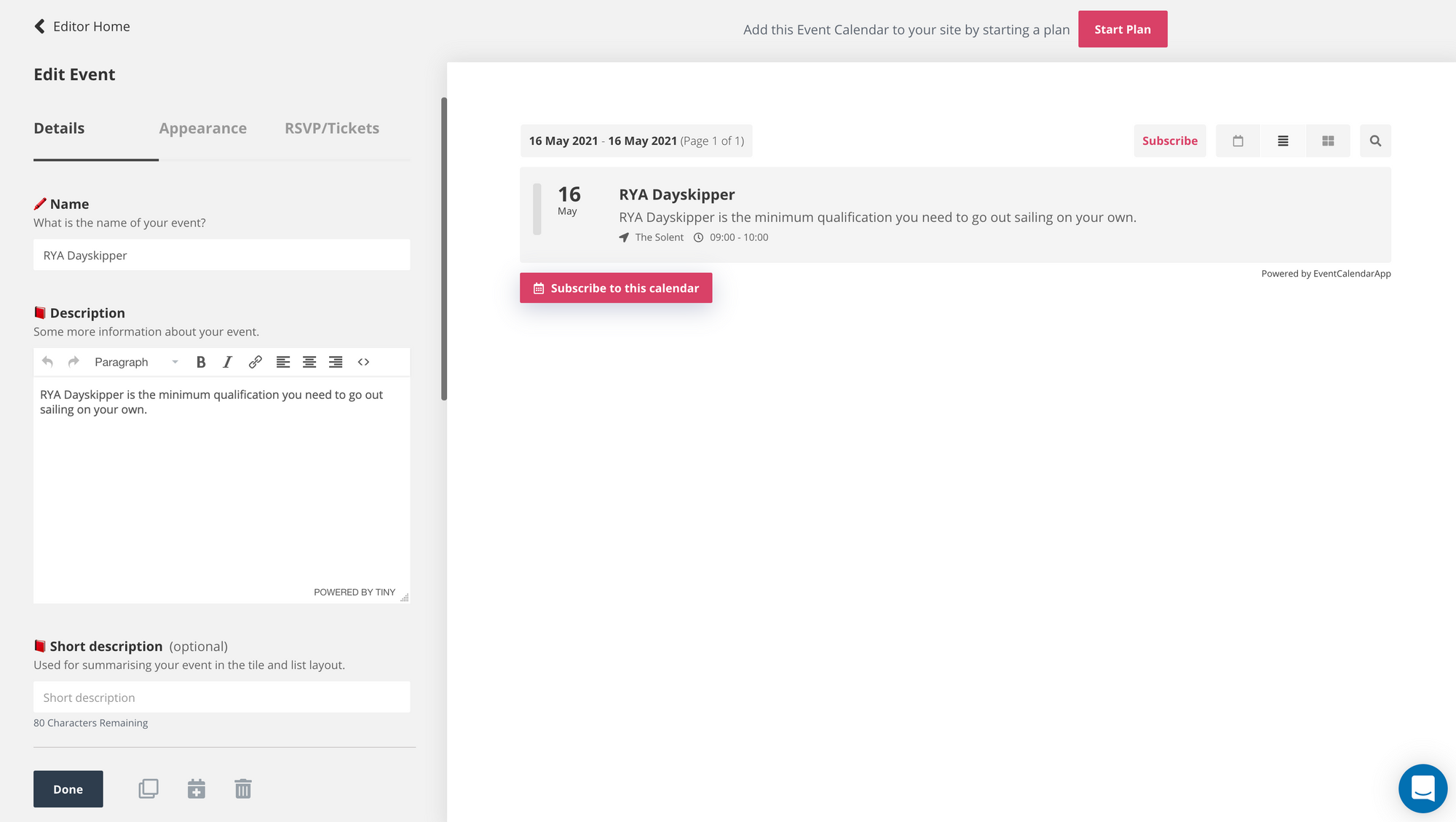
Task: Switch to tile grid view icon
Action: pyautogui.click(x=1328, y=141)
